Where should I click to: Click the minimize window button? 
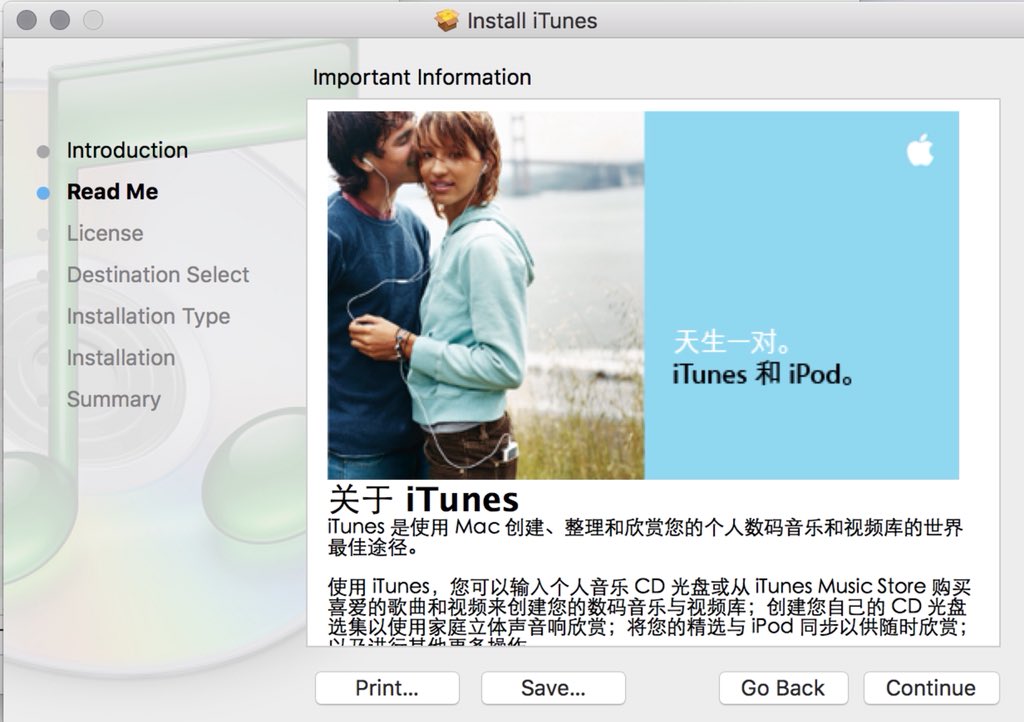click(x=59, y=20)
